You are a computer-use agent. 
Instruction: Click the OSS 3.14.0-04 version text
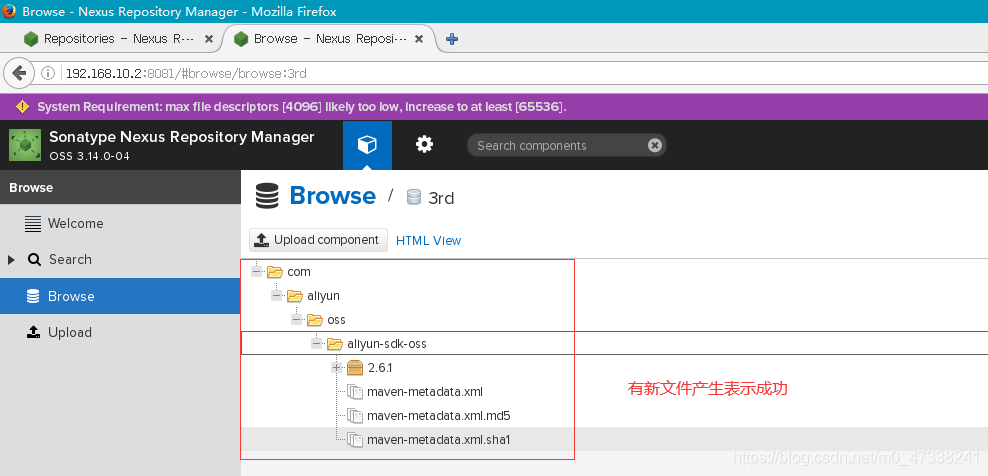pyautogui.click(x=89, y=156)
